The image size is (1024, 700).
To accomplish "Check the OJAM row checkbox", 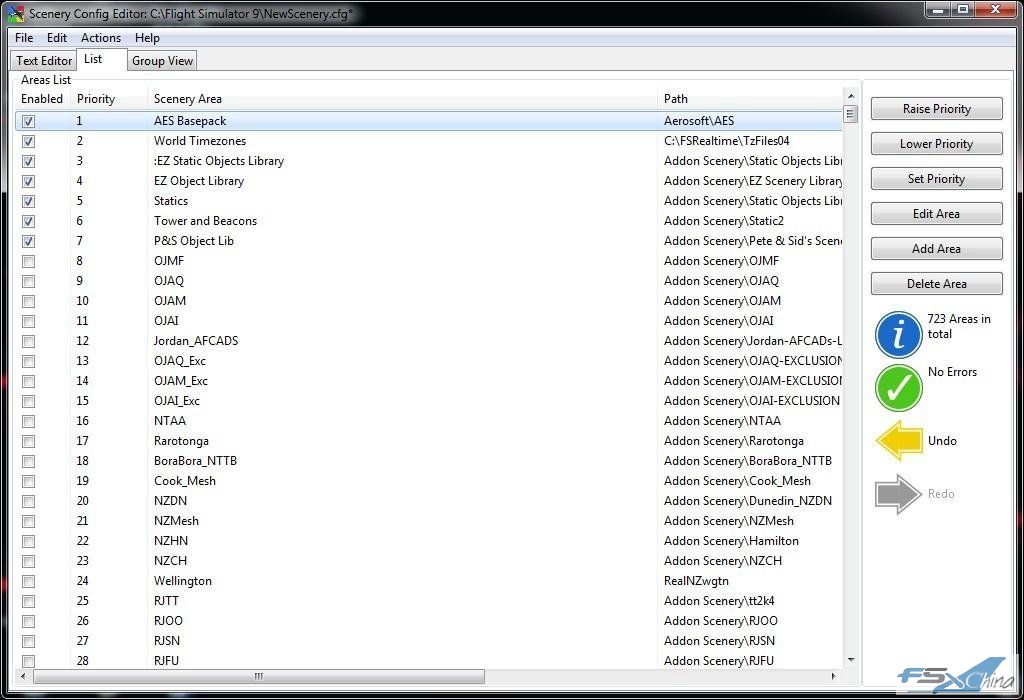I will pos(28,302).
